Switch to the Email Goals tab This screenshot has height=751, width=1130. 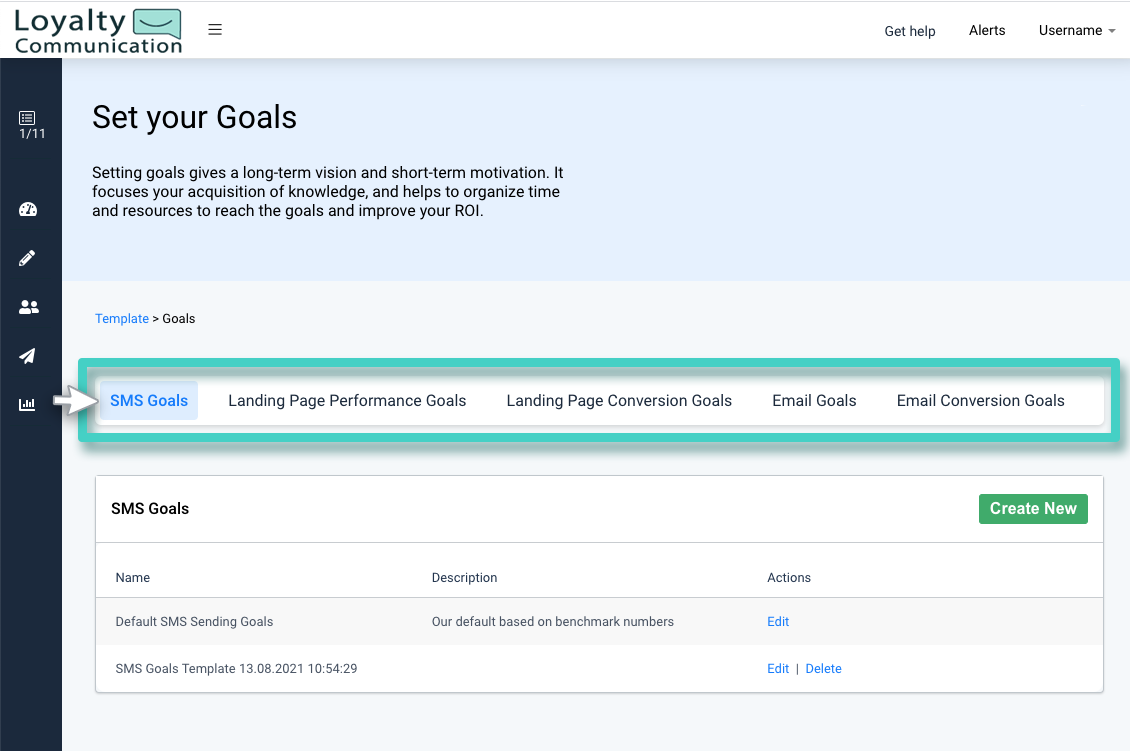click(x=814, y=400)
